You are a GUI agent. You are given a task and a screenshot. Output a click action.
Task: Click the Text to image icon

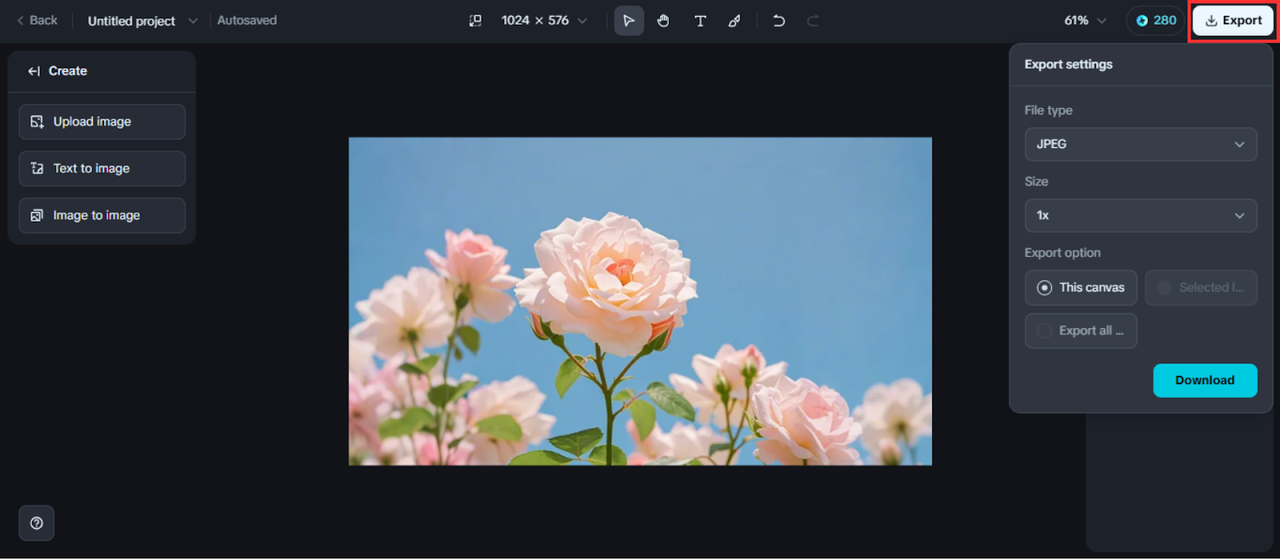click(x=37, y=169)
